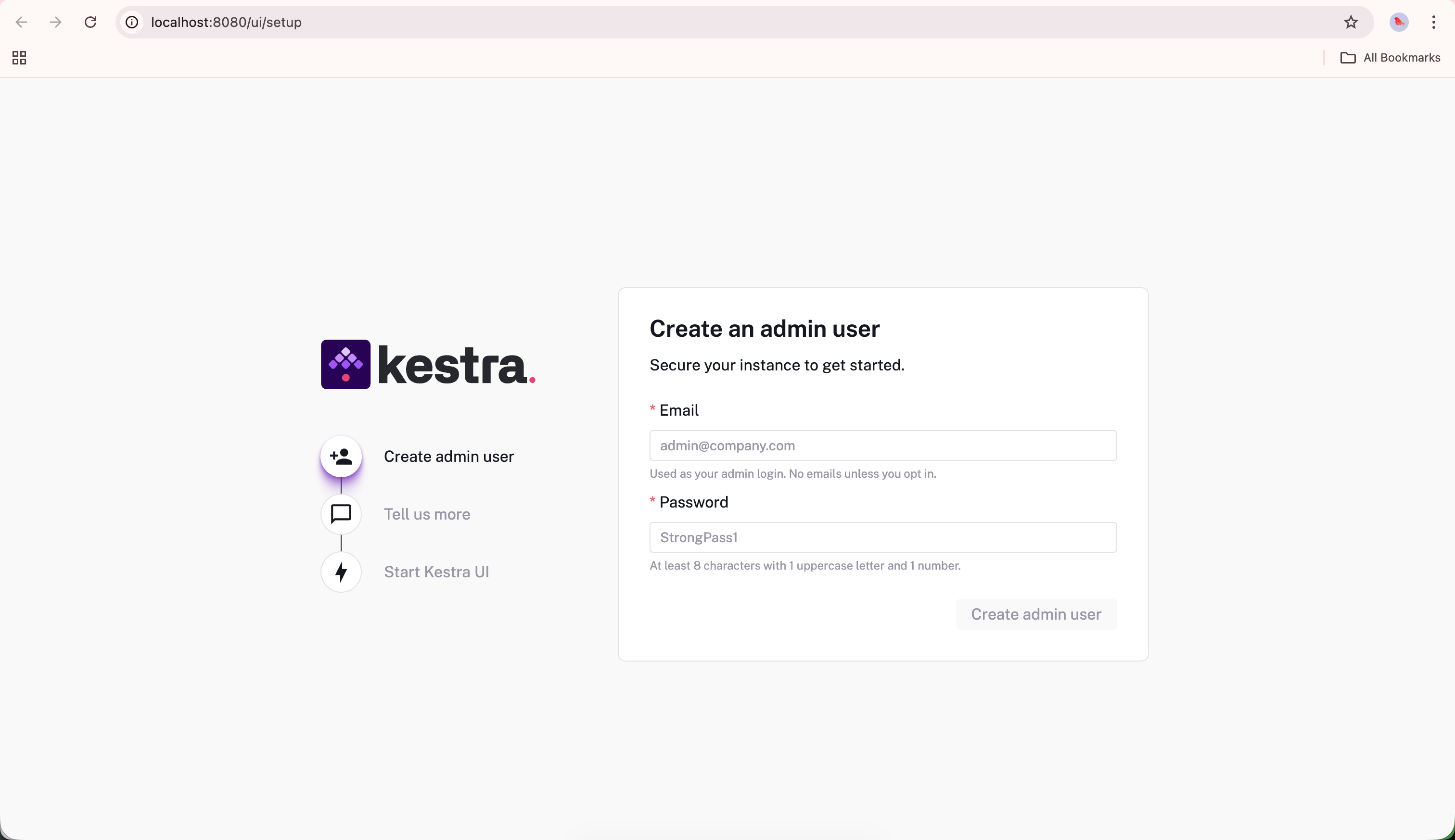Click the Start Kestra UI lightning icon
Image resolution: width=1455 pixels, height=840 pixels.
[341, 572]
